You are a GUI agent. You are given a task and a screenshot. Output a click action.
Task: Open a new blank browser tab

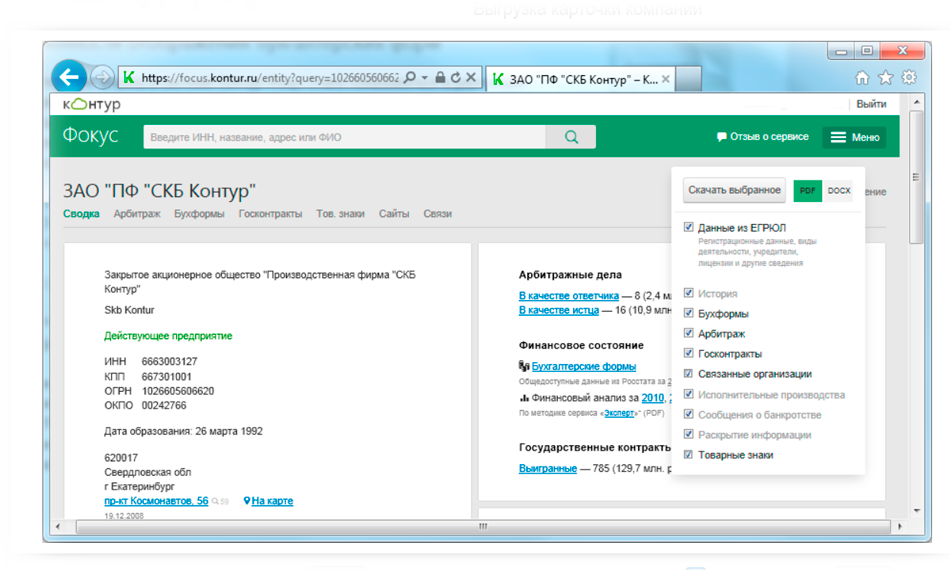[x=688, y=79]
